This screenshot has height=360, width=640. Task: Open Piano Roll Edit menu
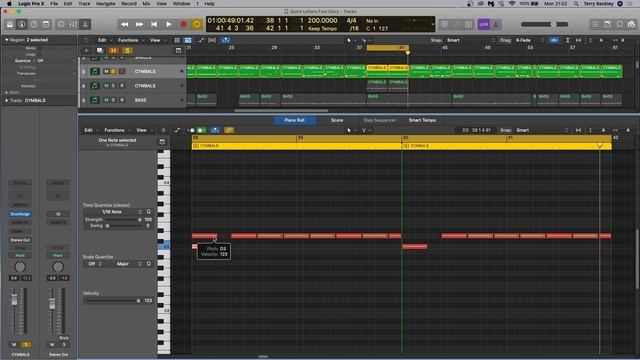[x=90, y=130]
